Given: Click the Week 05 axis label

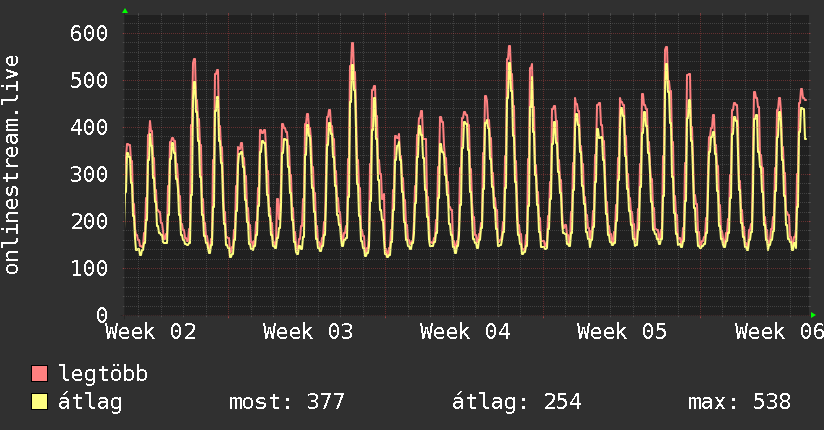Looking at the screenshot, I should [x=622, y=332].
